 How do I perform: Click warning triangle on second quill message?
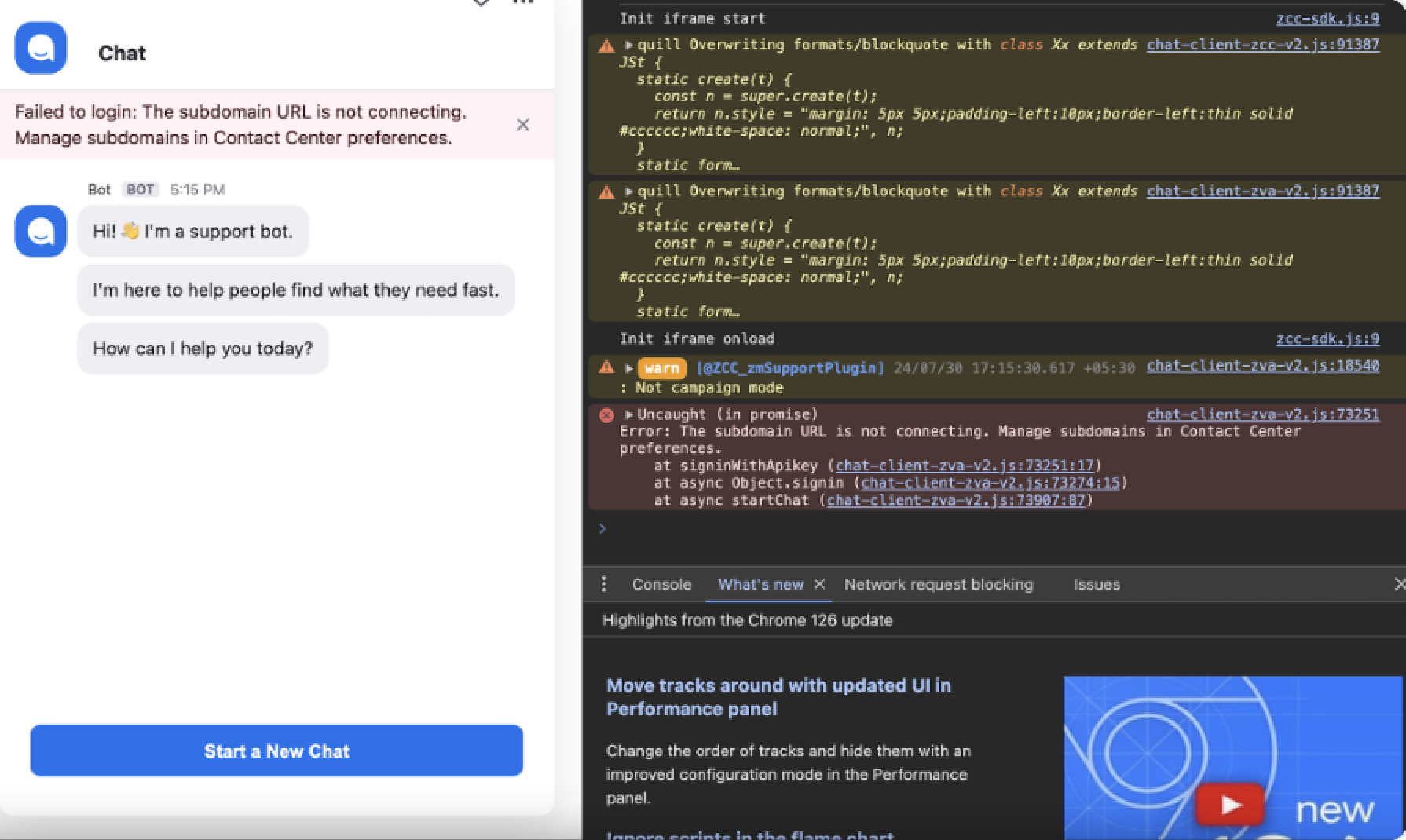[606, 192]
